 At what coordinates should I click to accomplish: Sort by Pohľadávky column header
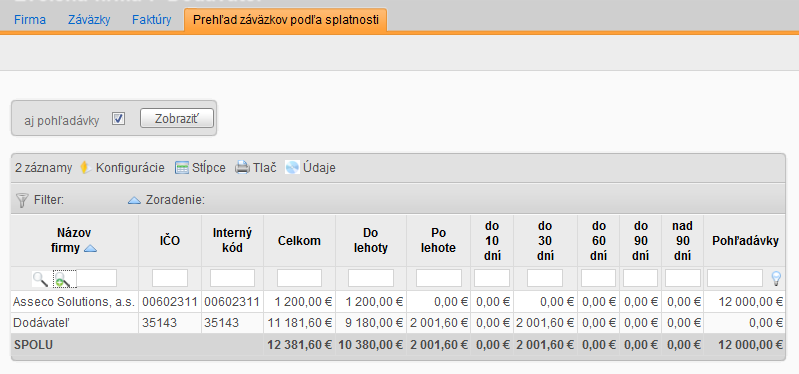tap(745, 241)
